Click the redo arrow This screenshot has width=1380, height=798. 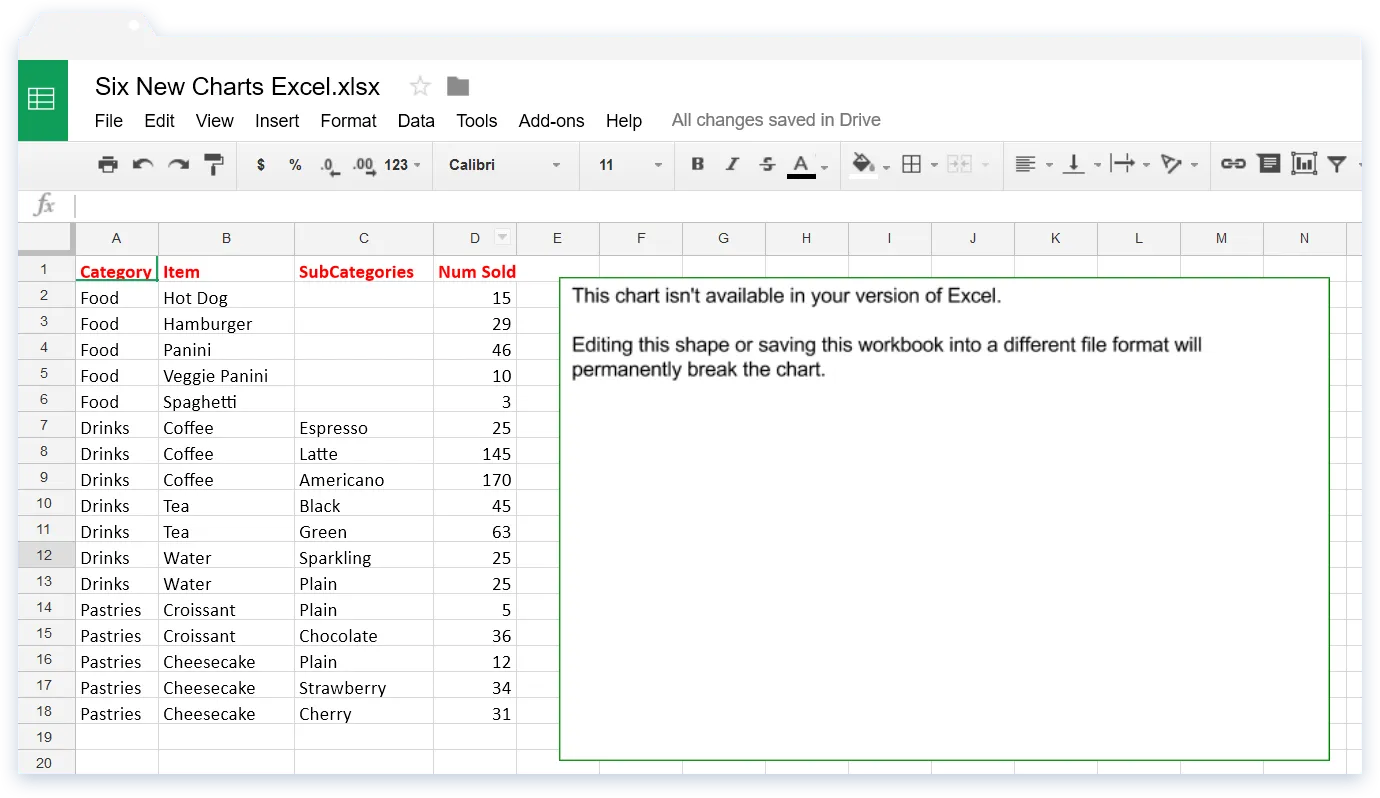point(178,165)
